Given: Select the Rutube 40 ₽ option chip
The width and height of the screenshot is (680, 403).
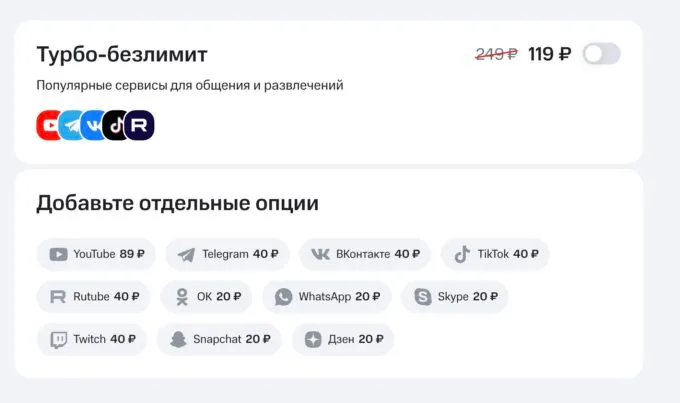Looking at the screenshot, I should (94, 297).
